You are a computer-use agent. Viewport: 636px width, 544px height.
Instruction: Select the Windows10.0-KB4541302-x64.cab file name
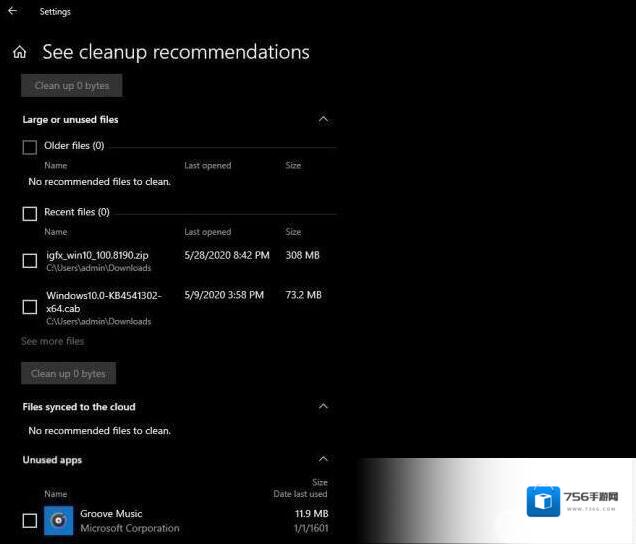pos(103,301)
